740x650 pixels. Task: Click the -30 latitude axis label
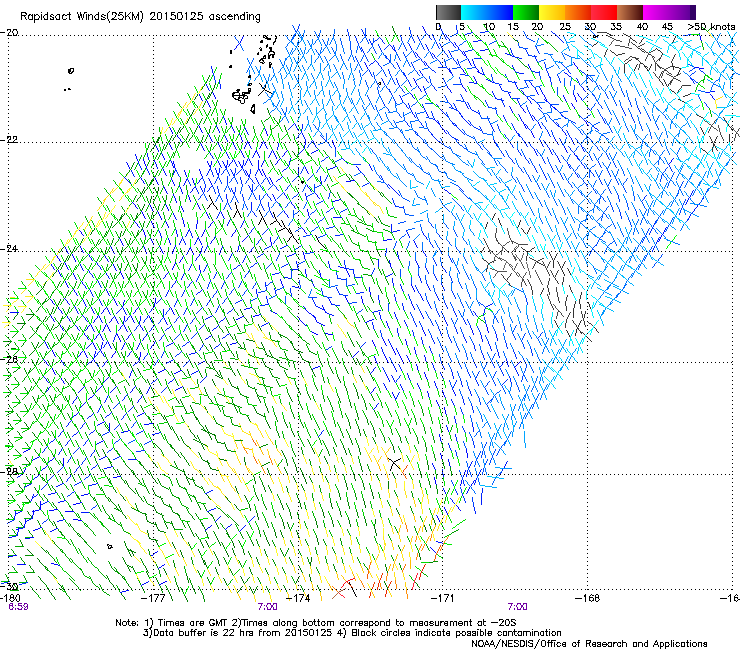pos(9,587)
